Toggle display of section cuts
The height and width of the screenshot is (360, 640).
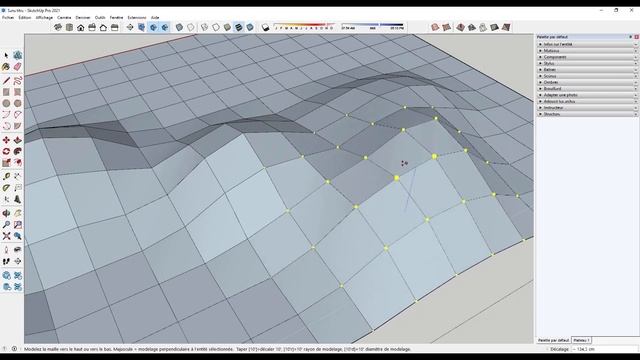153,27
